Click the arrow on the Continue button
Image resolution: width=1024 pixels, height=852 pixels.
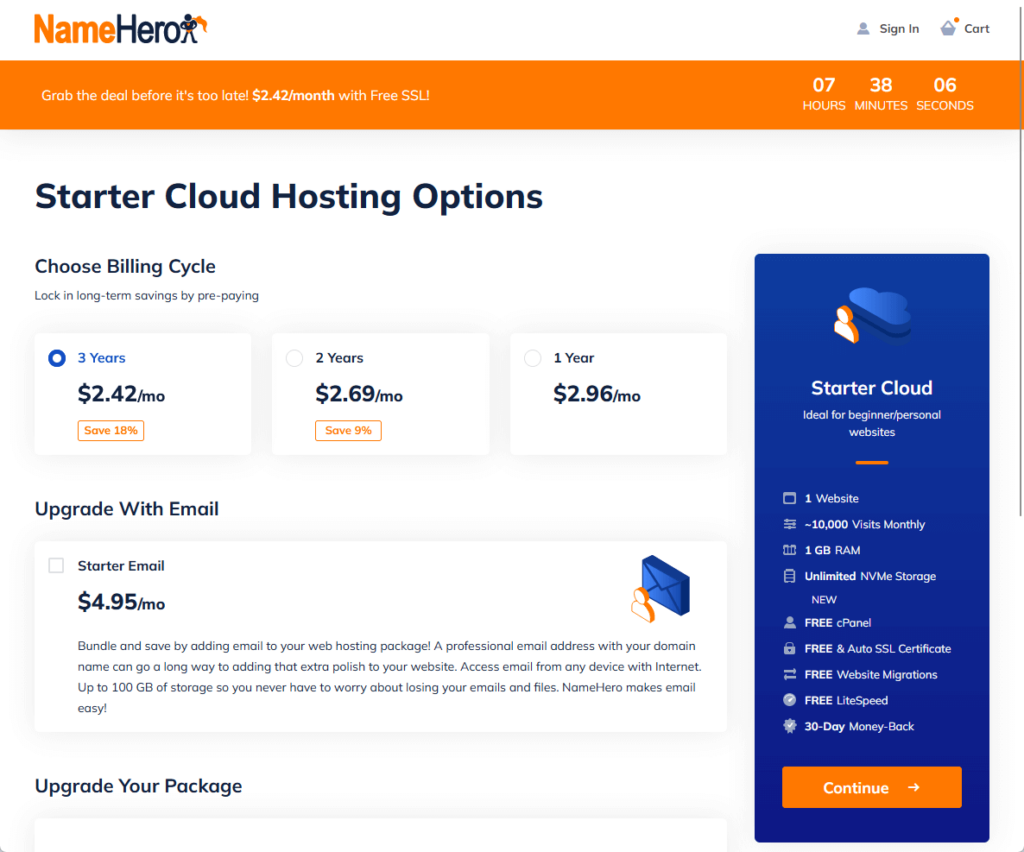pos(914,787)
